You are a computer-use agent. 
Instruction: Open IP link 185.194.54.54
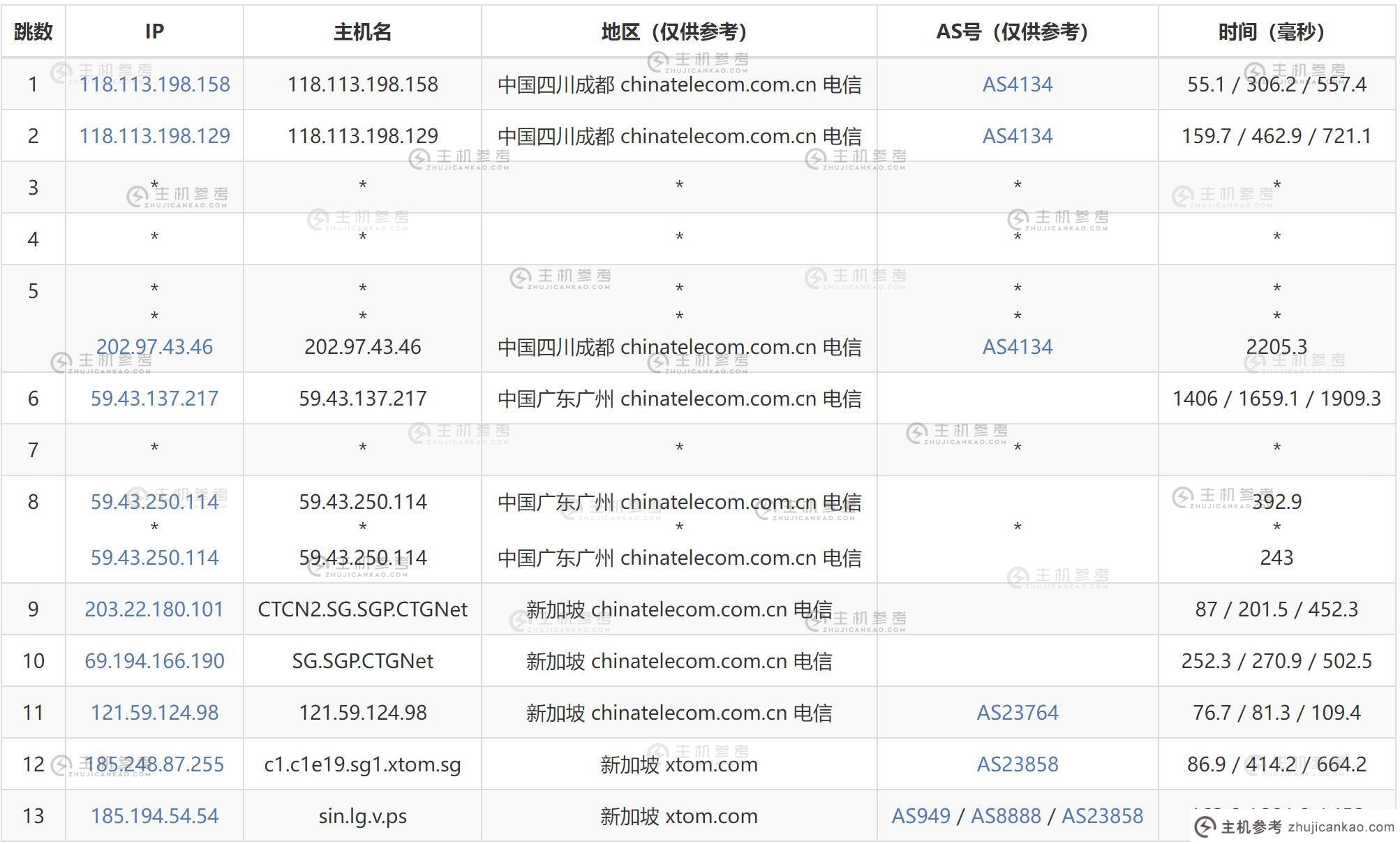154,816
